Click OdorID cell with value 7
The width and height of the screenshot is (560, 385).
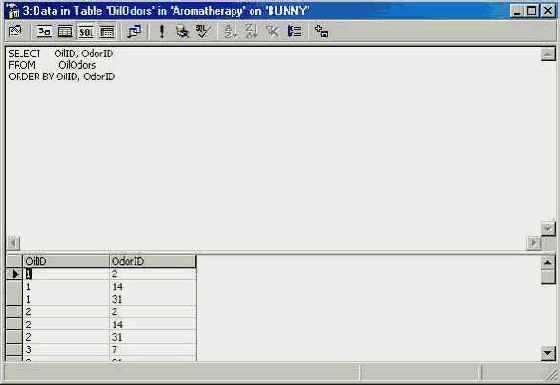152,350
